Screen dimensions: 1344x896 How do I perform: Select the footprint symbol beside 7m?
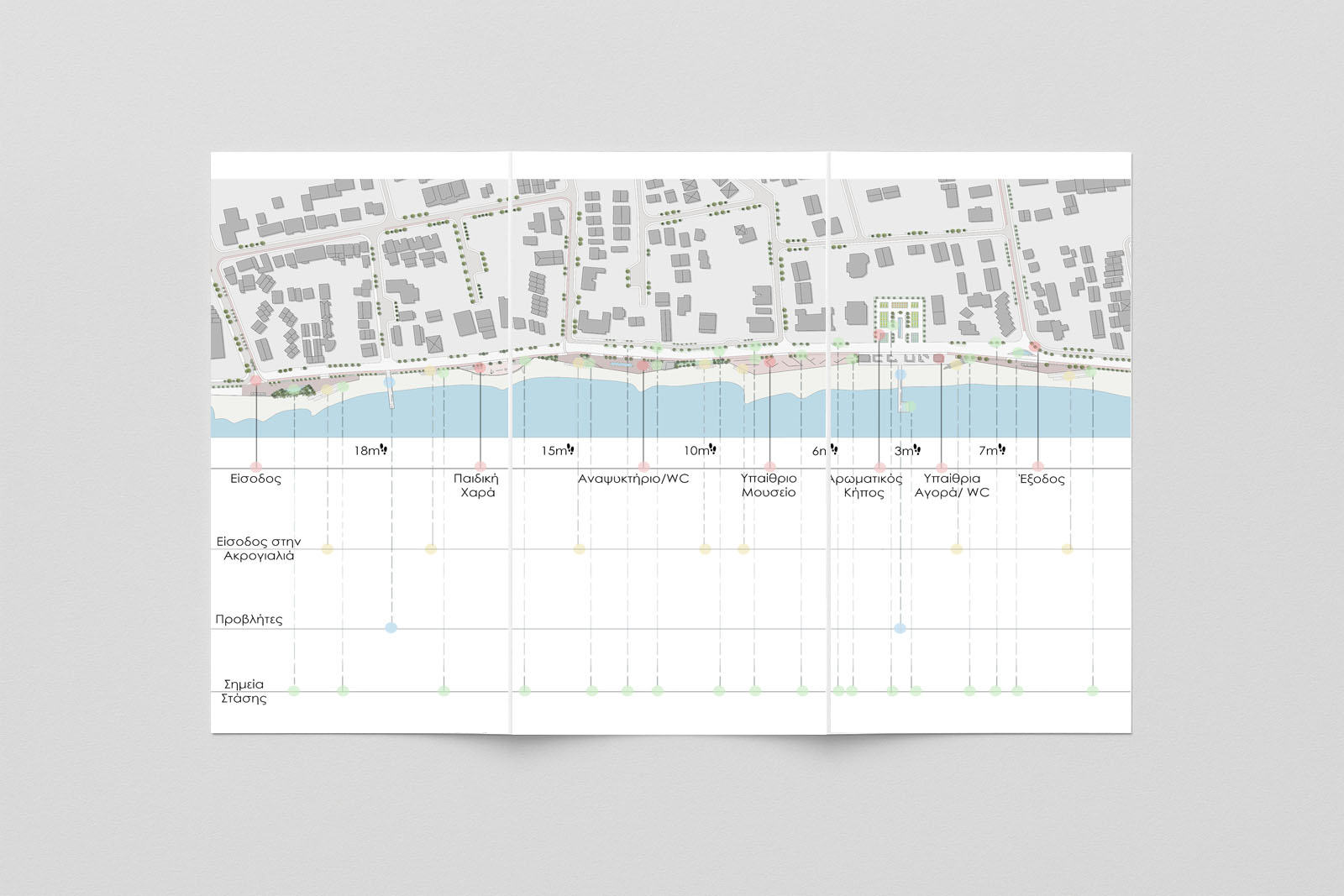point(1002,448)
